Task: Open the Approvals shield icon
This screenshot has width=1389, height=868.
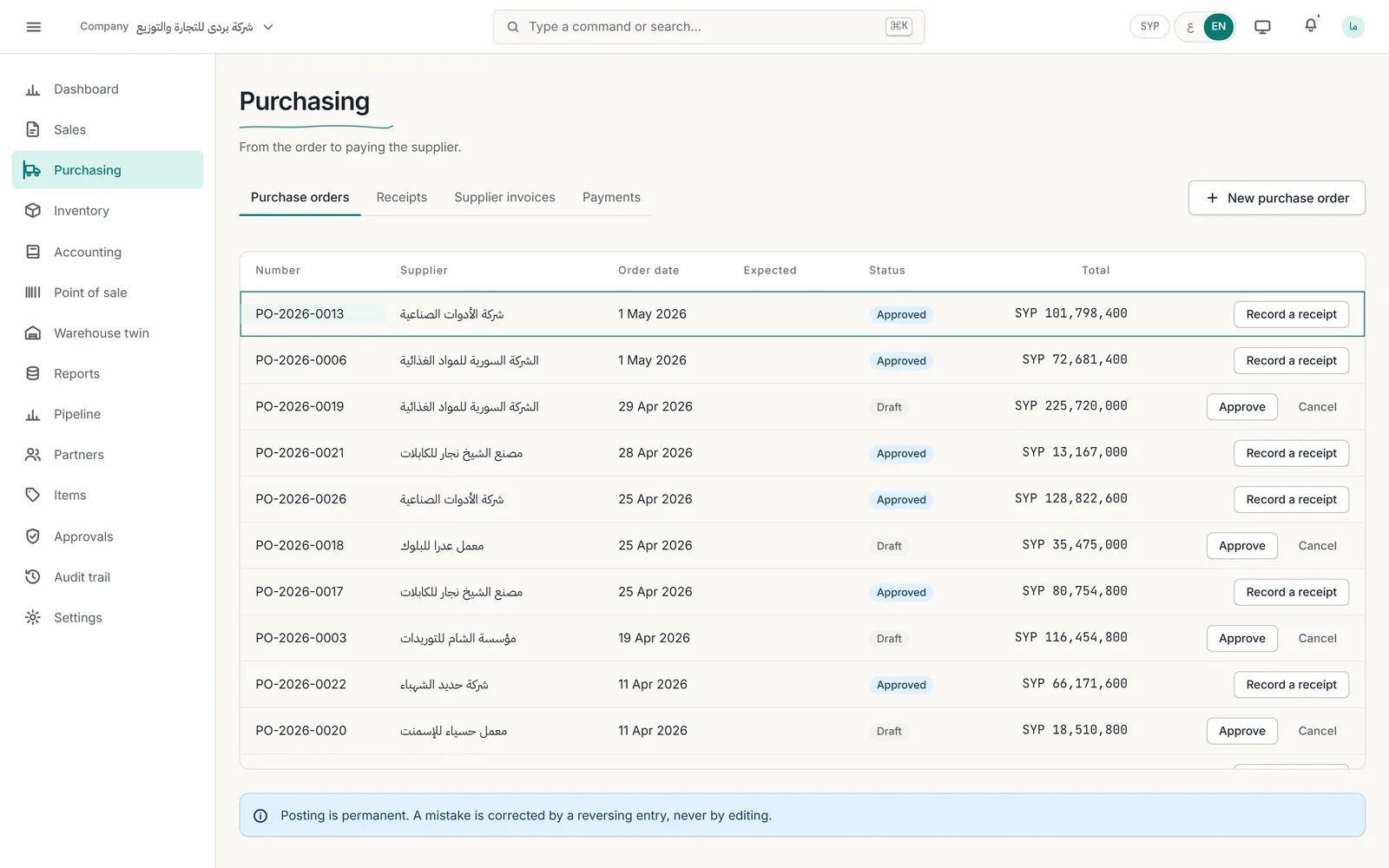Action: click(x=33, y=536)
